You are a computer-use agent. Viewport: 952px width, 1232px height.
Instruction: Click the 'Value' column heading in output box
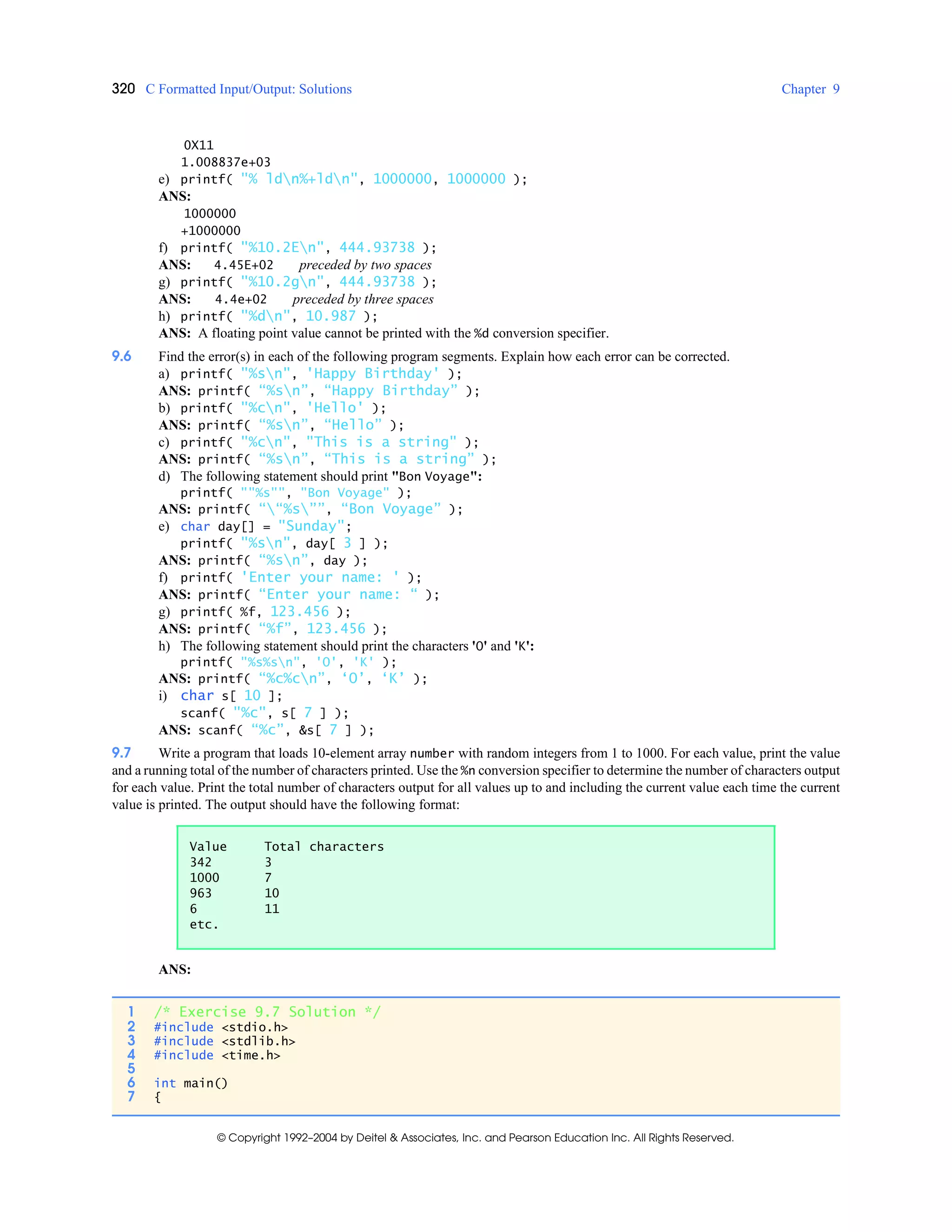point(208,847)
